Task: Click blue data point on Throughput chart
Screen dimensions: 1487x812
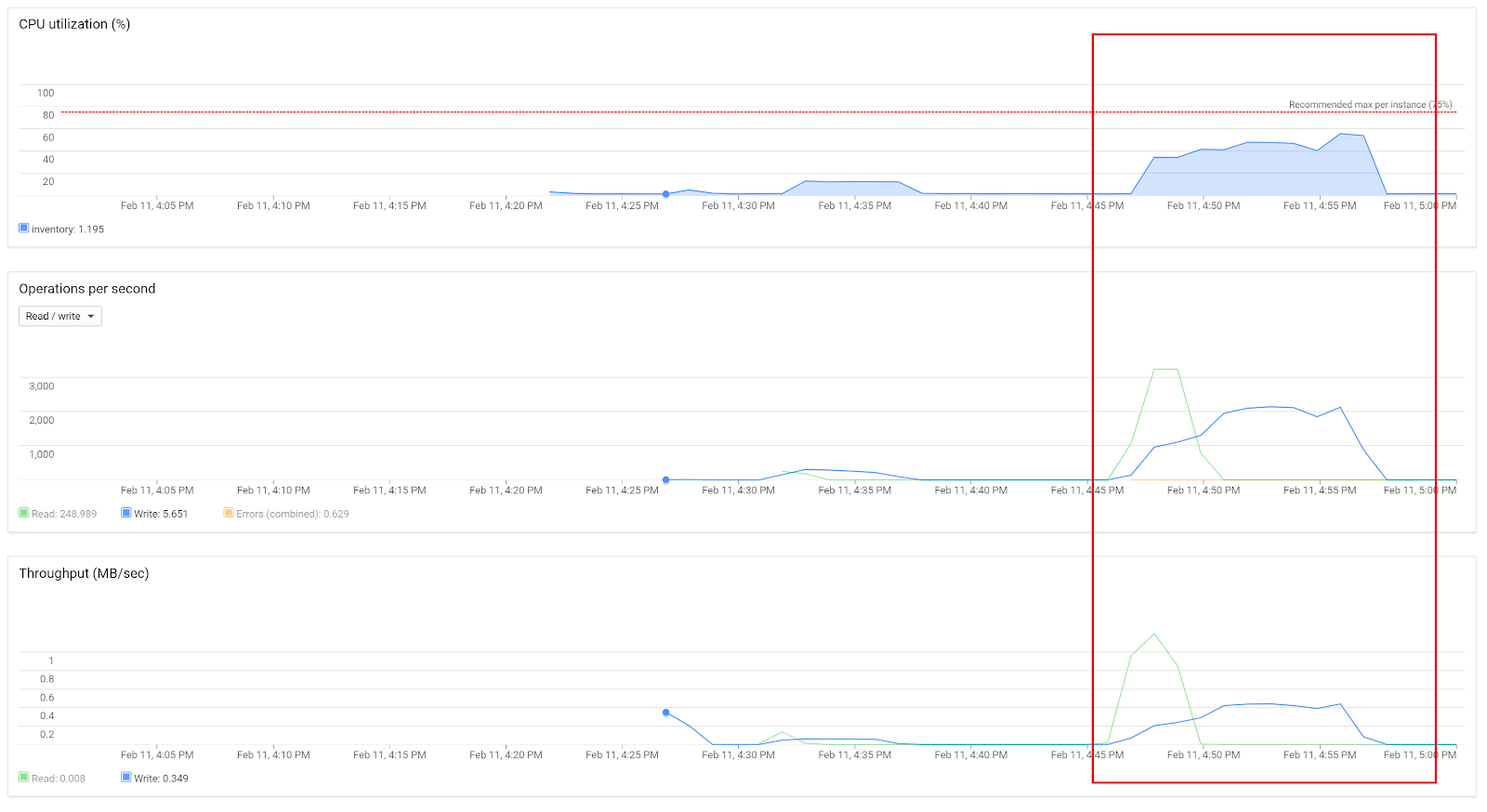Action: 666,713
